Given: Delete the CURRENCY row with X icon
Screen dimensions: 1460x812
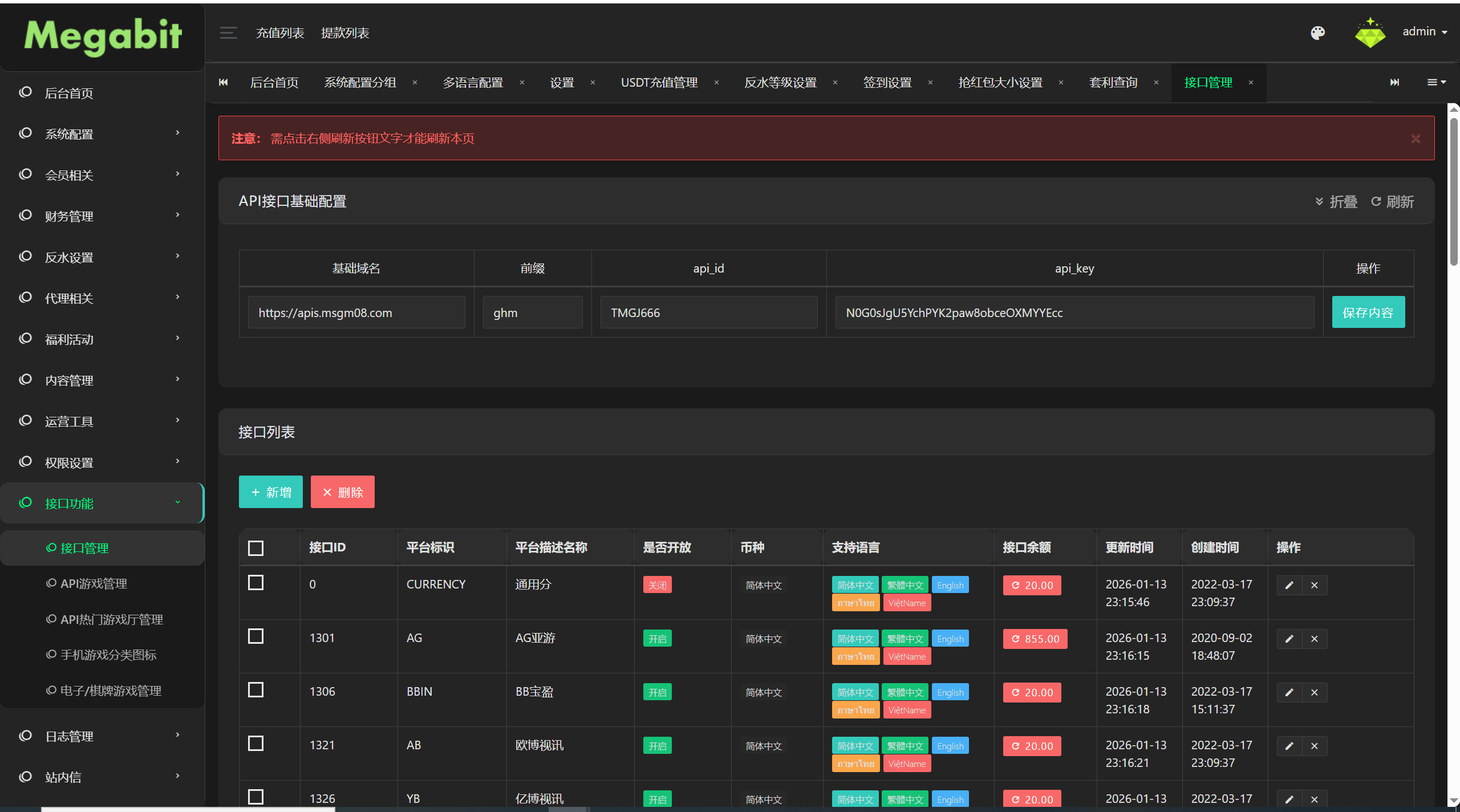Looking at the screenshot, I should point(1315,585).
